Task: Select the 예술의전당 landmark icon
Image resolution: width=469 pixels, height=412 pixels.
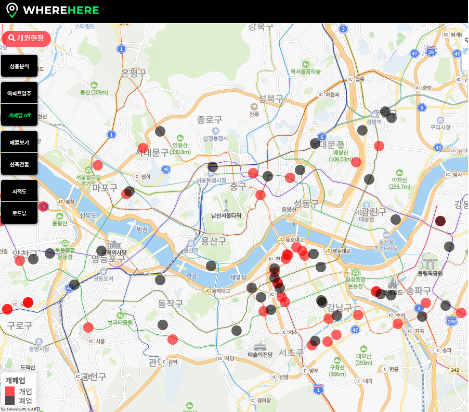Action: pos(260,347)
